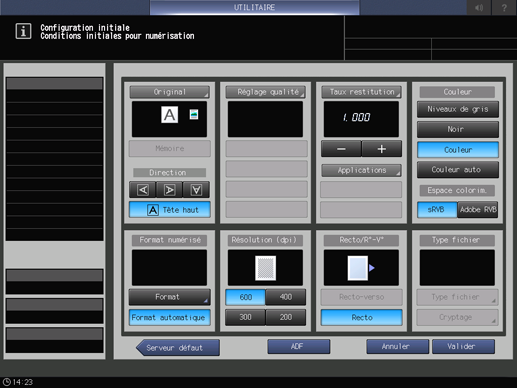Select Recto single-sided scanning
Screen dimensions: 517x388
click(362, 317)
